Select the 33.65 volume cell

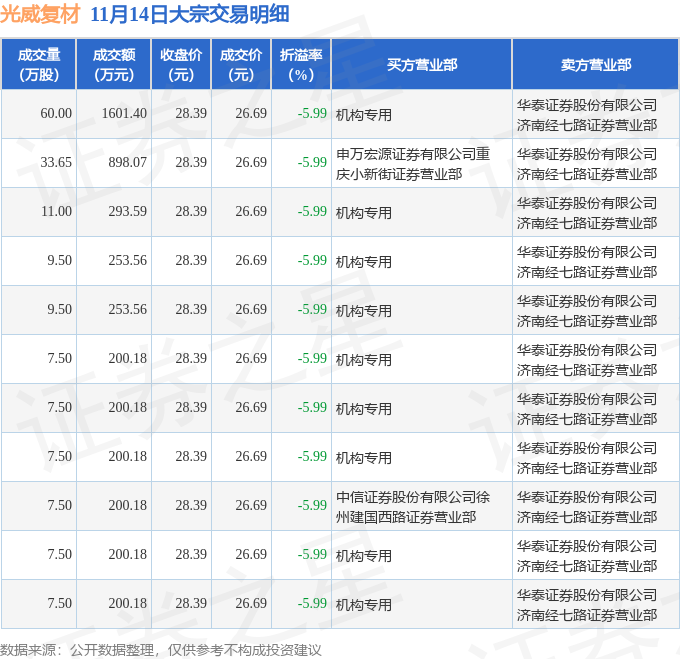tap(56, 163)
